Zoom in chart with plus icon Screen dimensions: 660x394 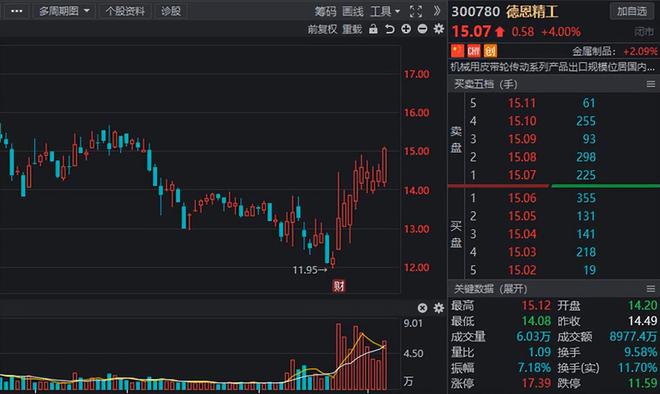click(406, 29)
